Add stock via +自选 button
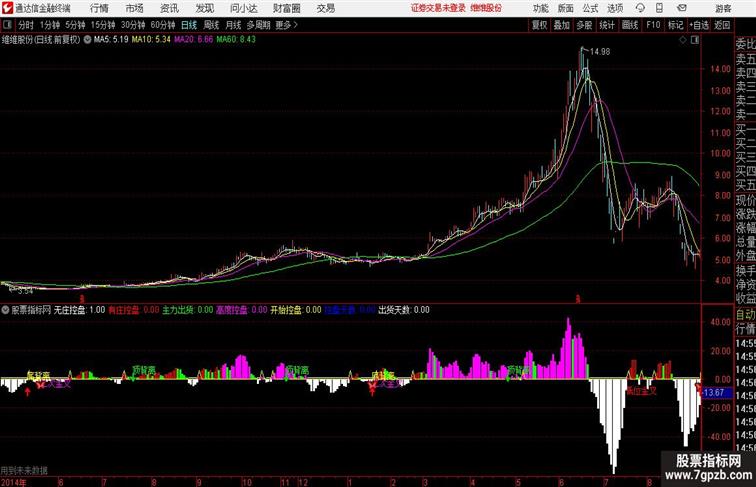Viewport: 756px width, 487px height. point(699,25)
